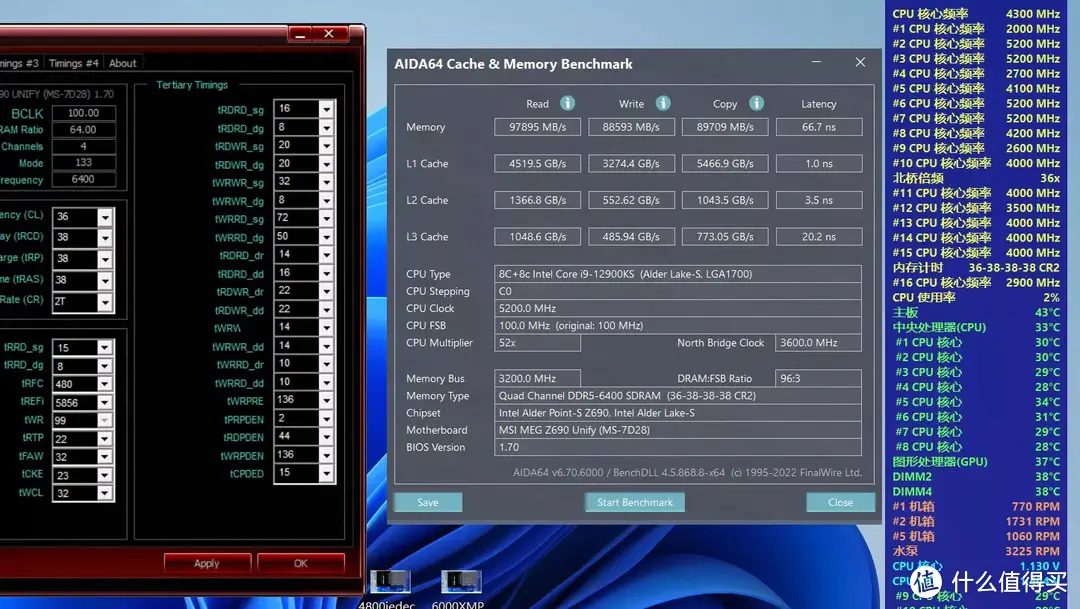Open the tREFi dropdown showing 5856
Image resolution: width=1080 pixels, height=609 pixels.
point(105,403)
